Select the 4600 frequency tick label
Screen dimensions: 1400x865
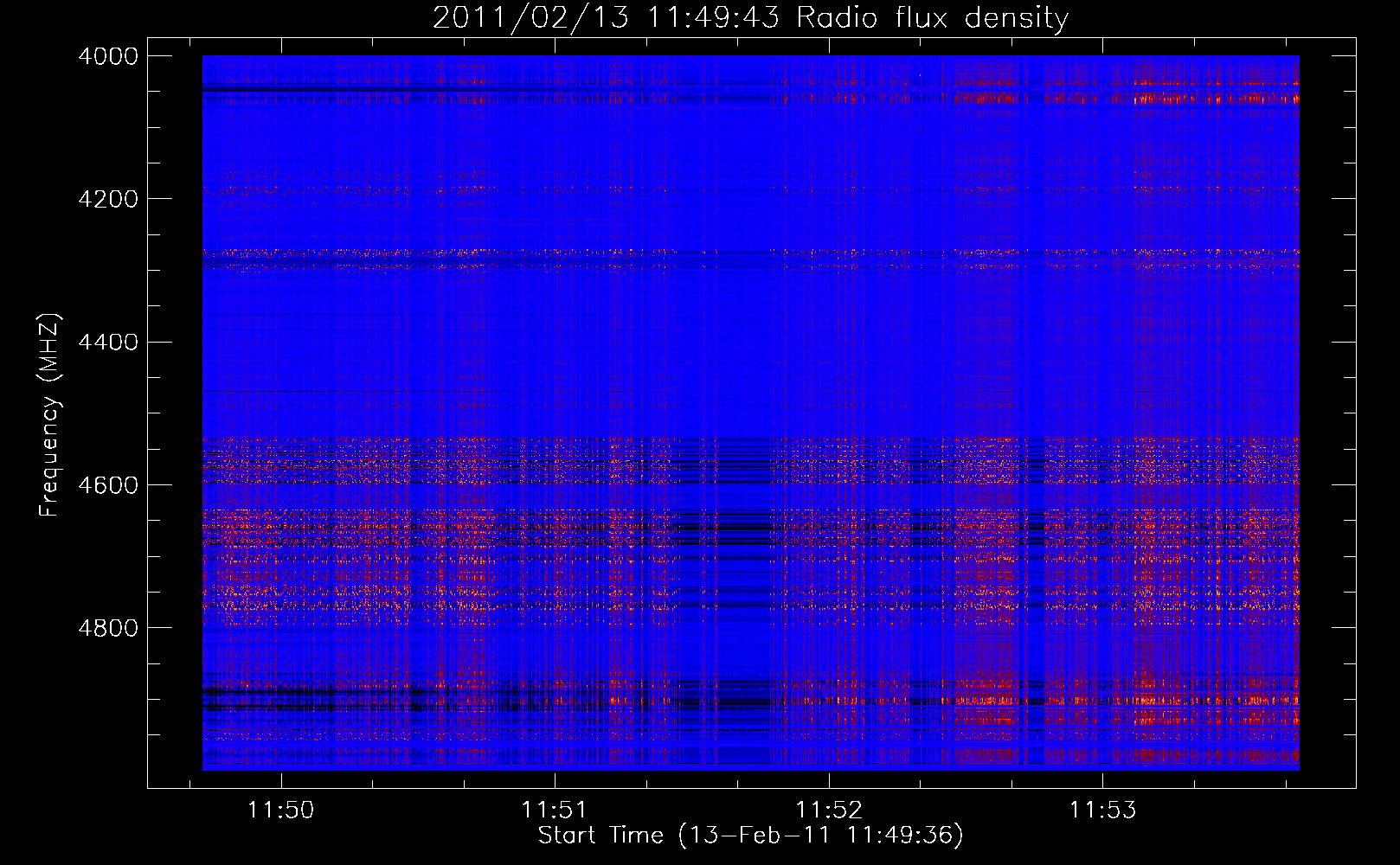click(x=108, y=485)
